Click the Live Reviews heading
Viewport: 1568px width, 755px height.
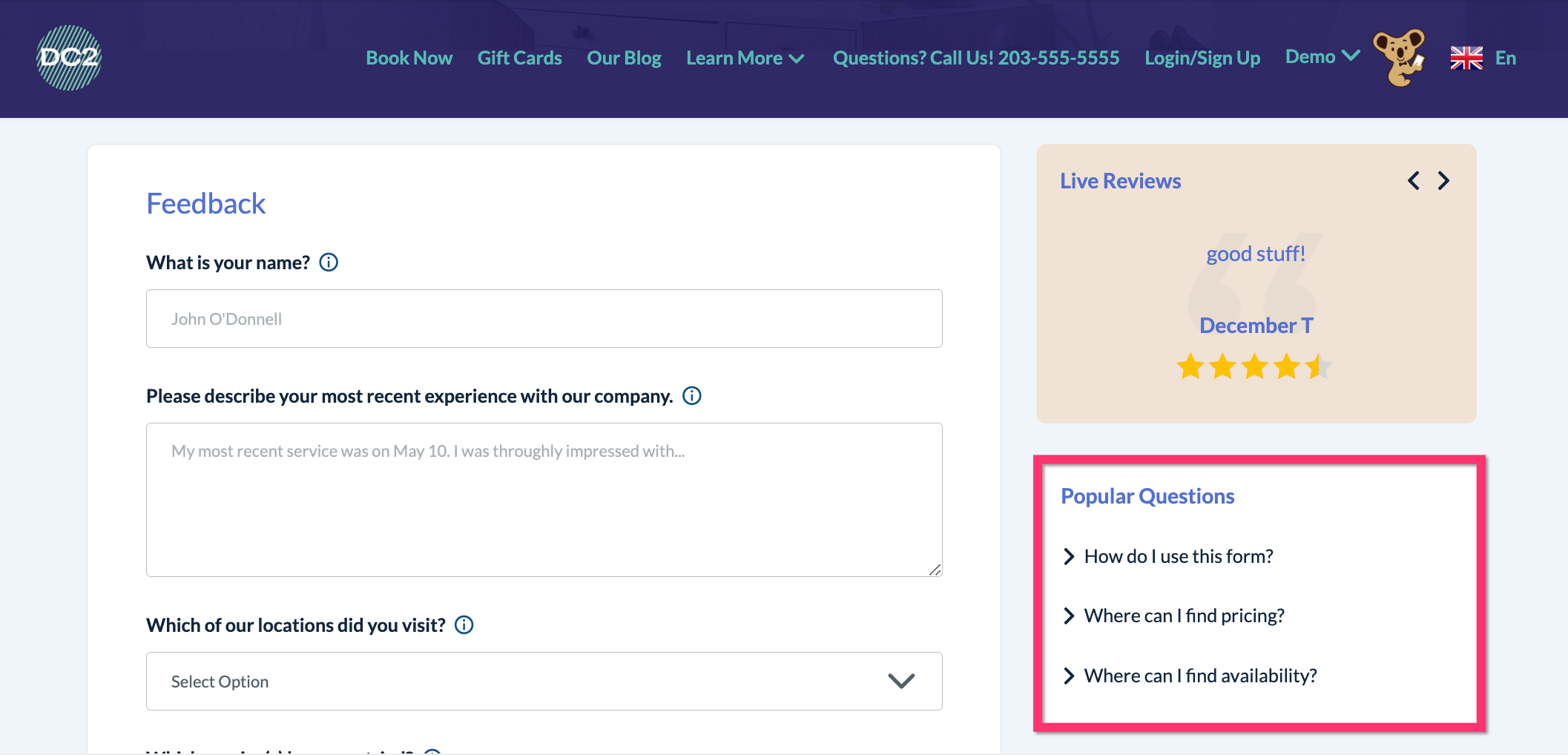pos(1121,181)
